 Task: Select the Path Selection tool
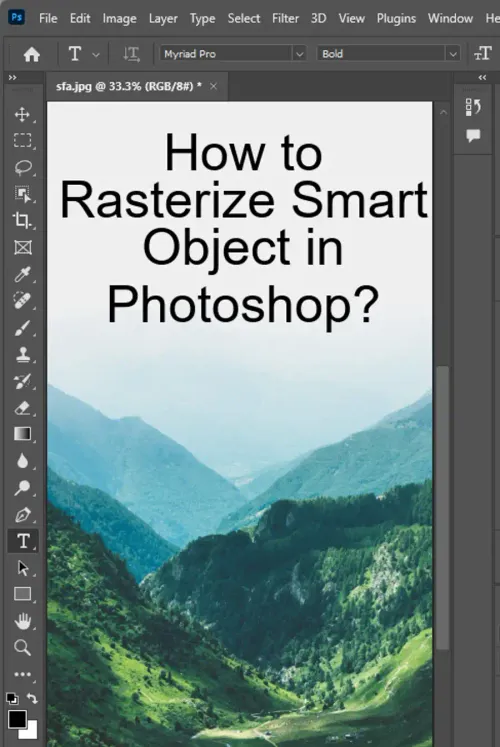click(x=22, y=568)
